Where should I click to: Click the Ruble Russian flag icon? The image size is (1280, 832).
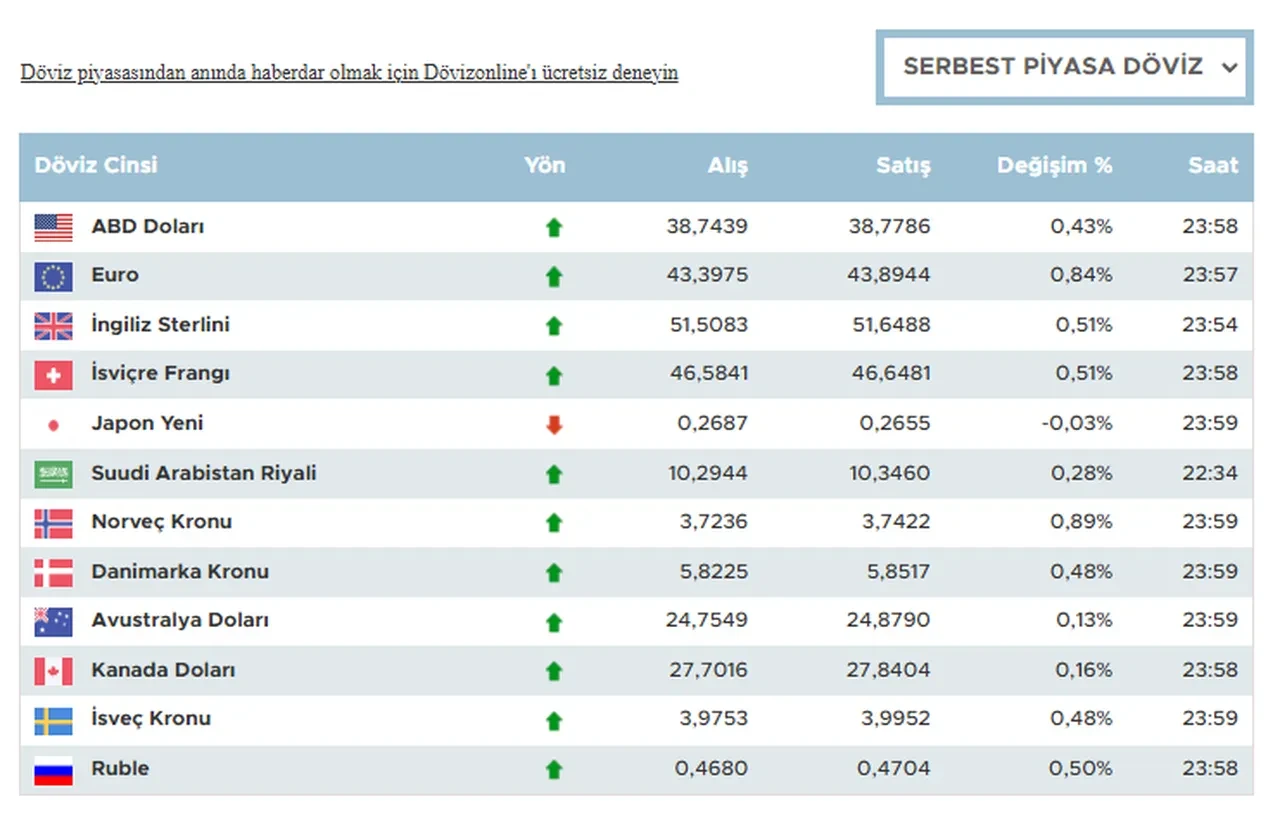coord(53,770)
